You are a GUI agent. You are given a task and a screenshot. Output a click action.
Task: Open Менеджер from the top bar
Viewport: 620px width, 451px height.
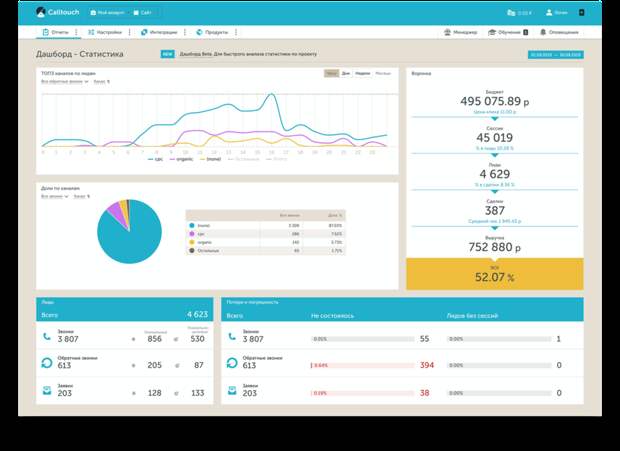tap(461, 32)
